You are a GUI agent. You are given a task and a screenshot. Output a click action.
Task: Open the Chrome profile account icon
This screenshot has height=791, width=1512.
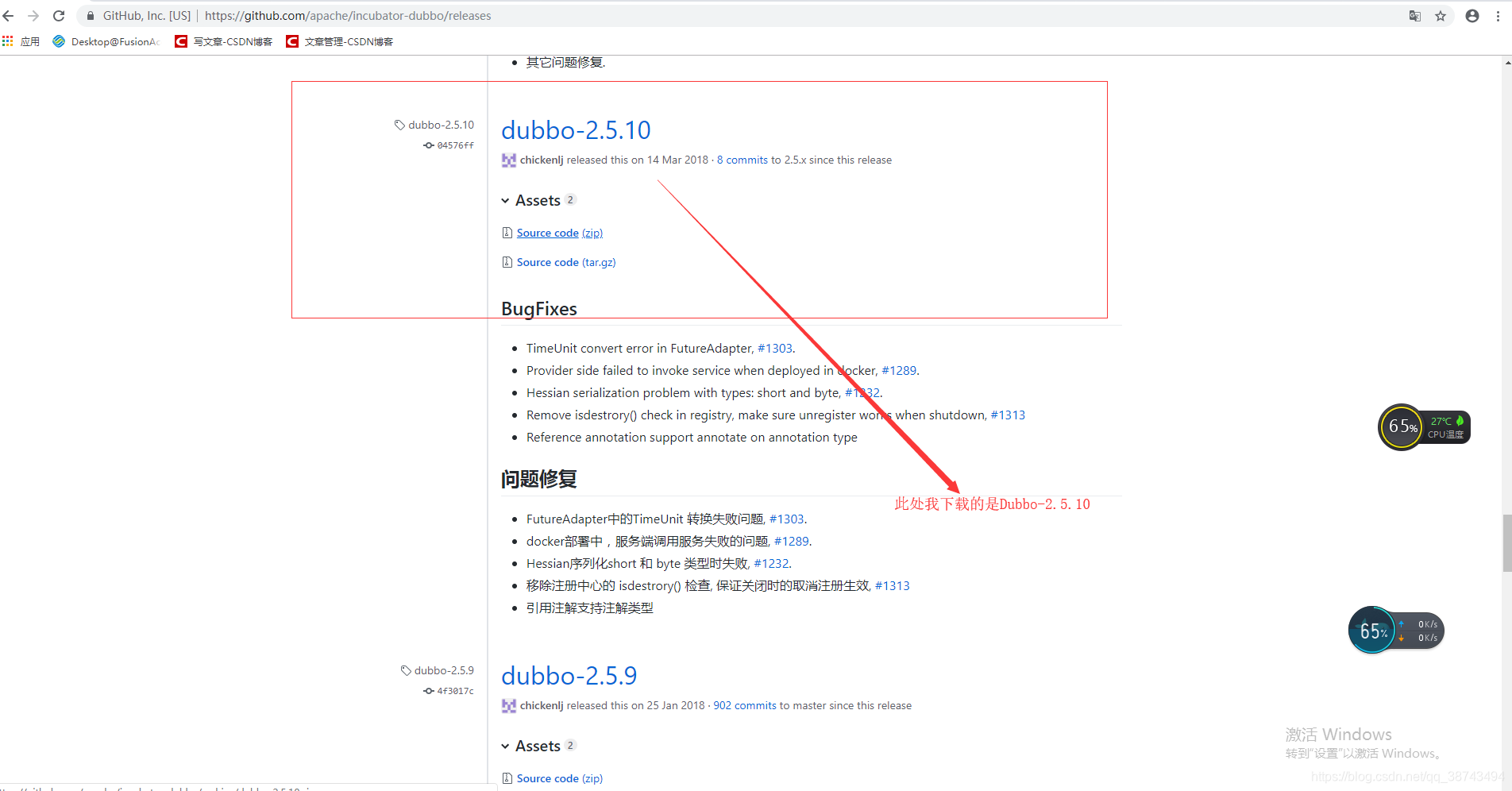coord(1472,16)
